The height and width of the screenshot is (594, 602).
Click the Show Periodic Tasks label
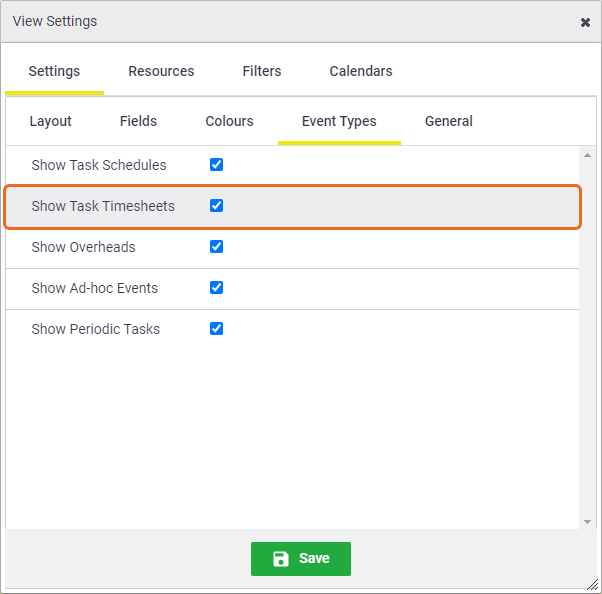[x=96, y=329]
